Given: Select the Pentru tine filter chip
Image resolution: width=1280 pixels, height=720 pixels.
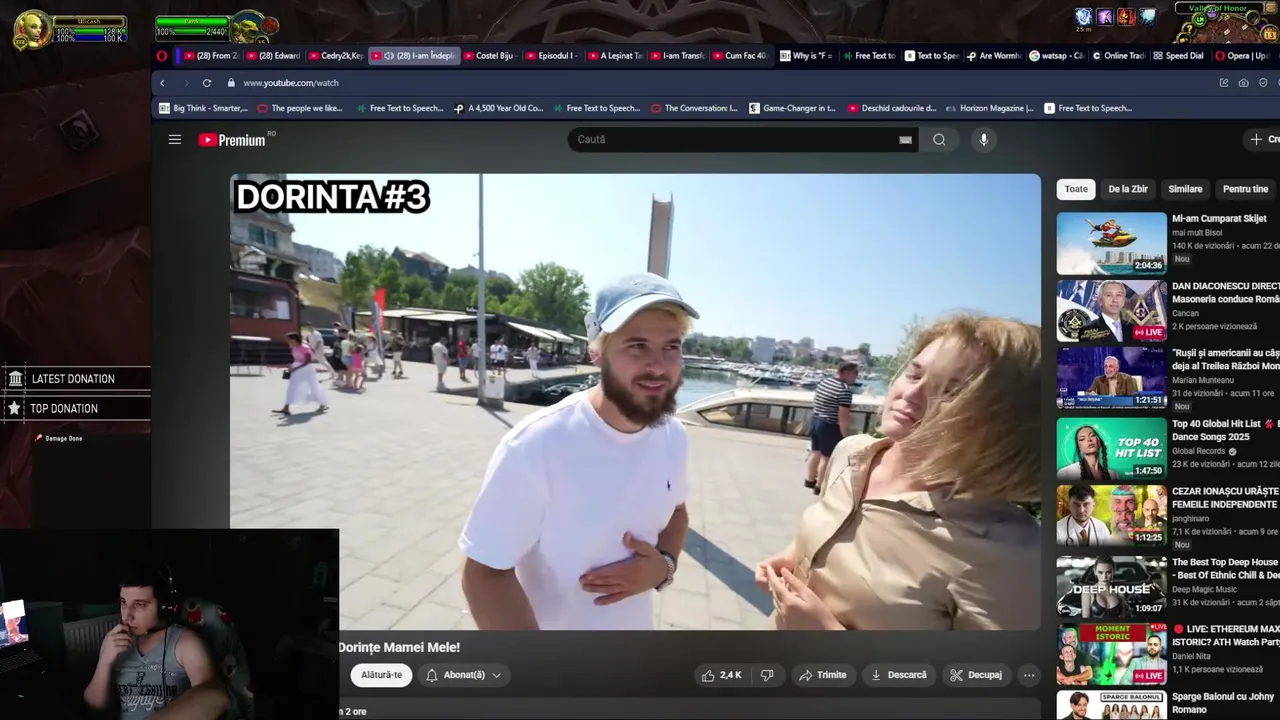Looking at the screenshot, I should pyautogui.click(x=1245, y=189).
